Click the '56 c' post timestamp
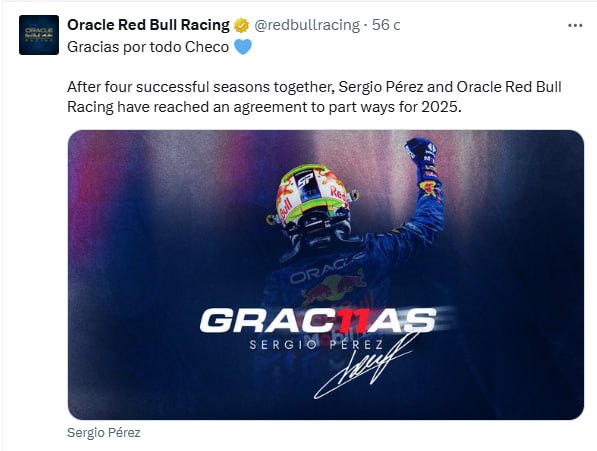The width and height of the screenshot is (597, 451). 386,25
